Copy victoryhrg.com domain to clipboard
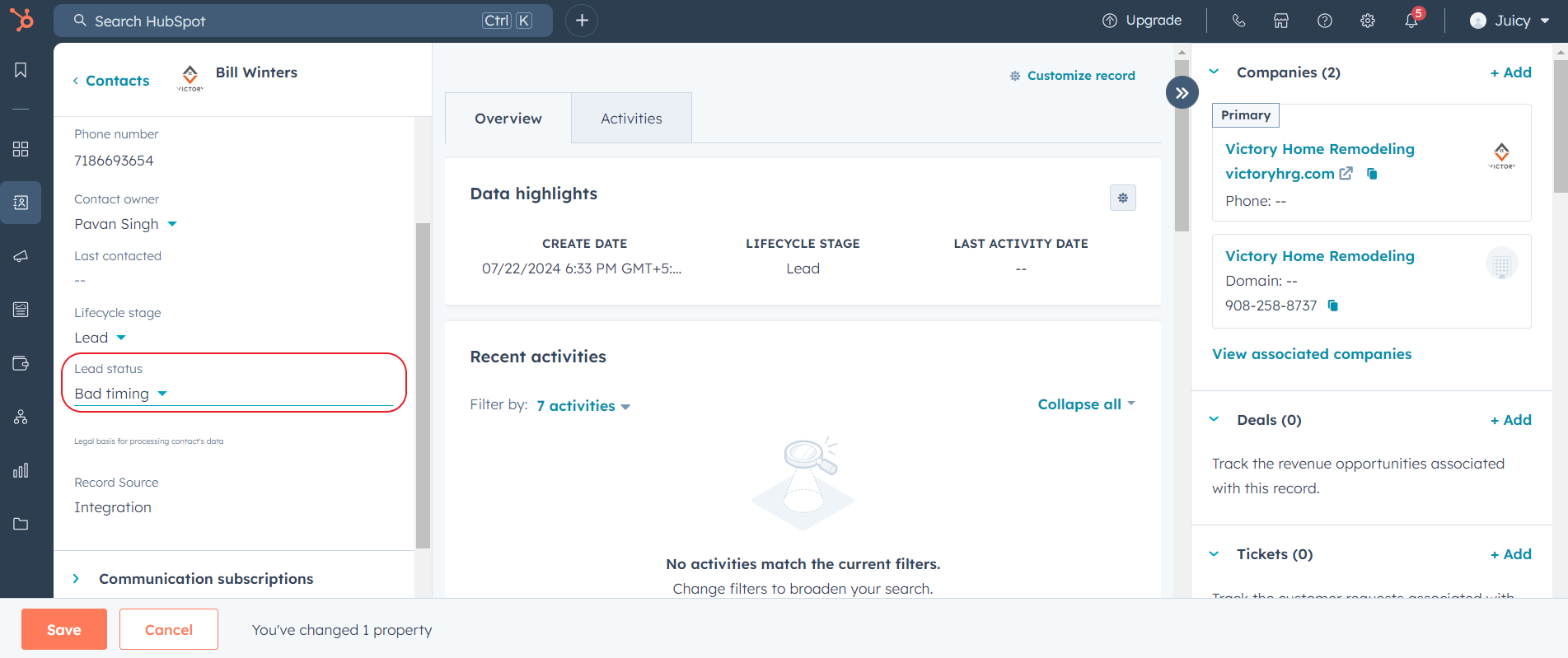The height and width of the screenshot is (658, 1568). tap(1372, 174)
